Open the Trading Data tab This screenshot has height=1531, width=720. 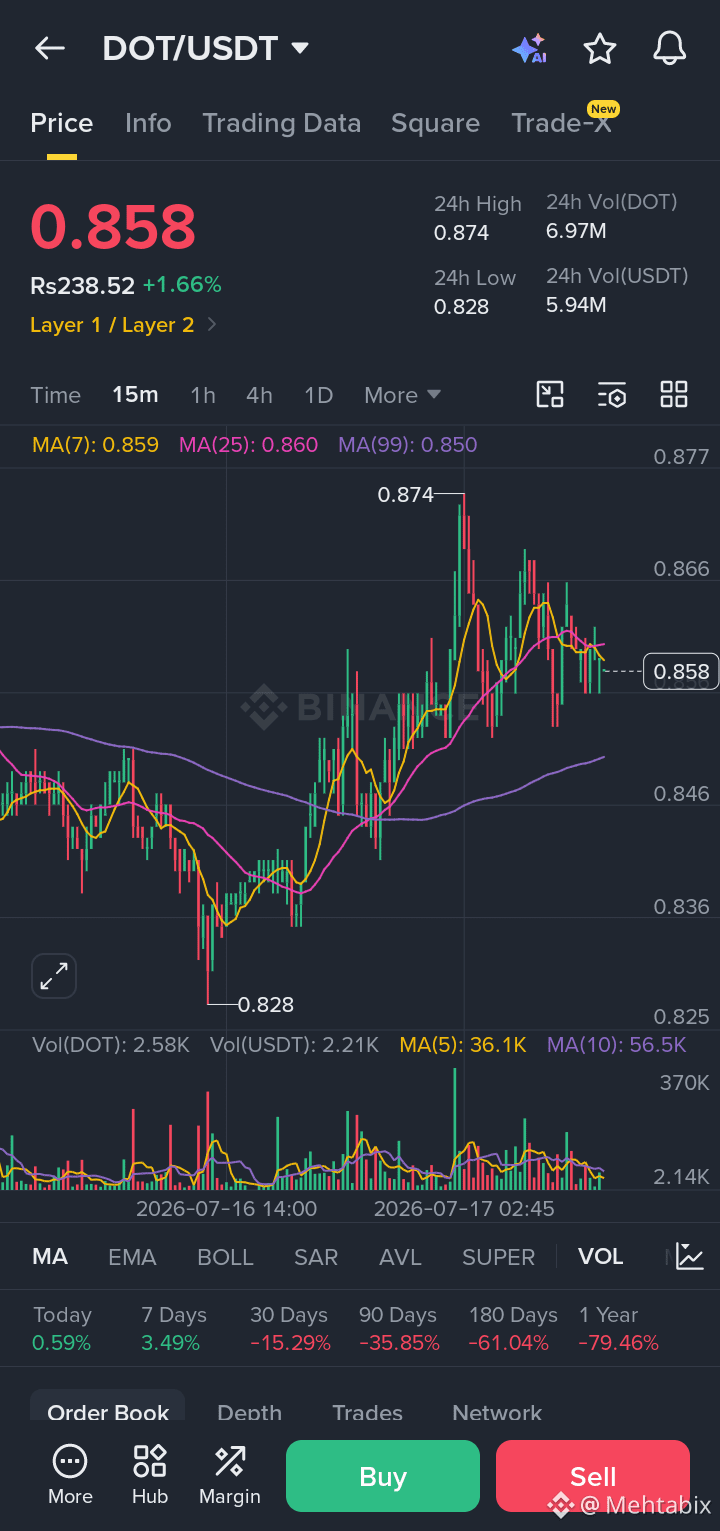281,123
